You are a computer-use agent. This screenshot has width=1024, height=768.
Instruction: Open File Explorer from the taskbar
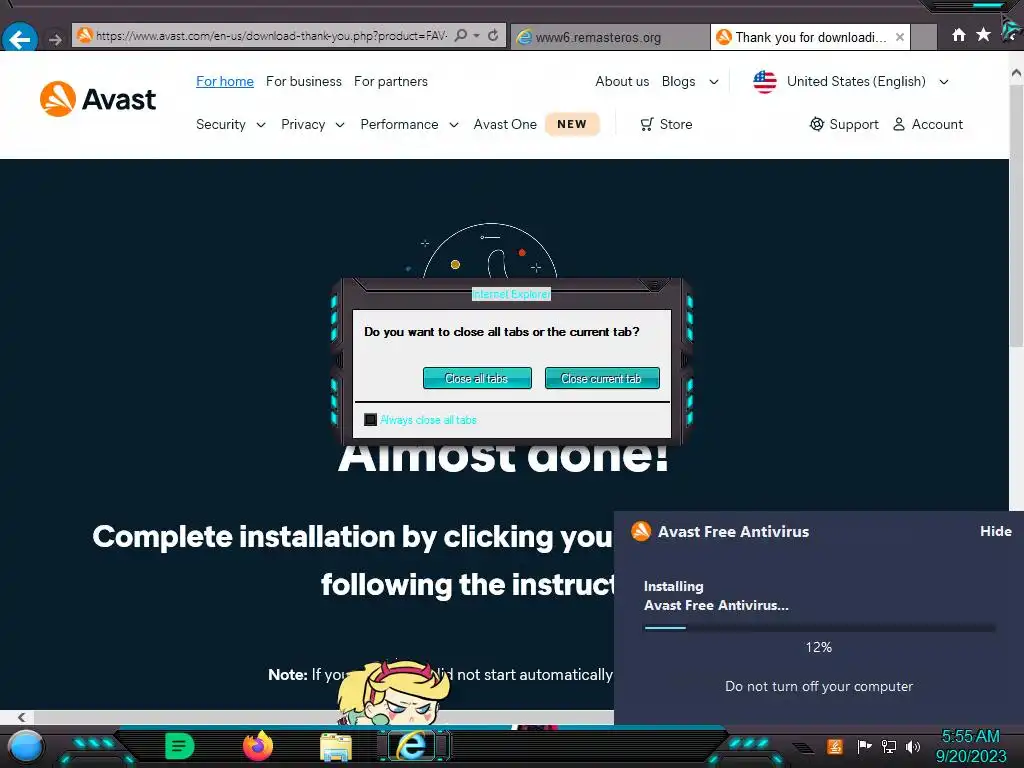point(336,748)
